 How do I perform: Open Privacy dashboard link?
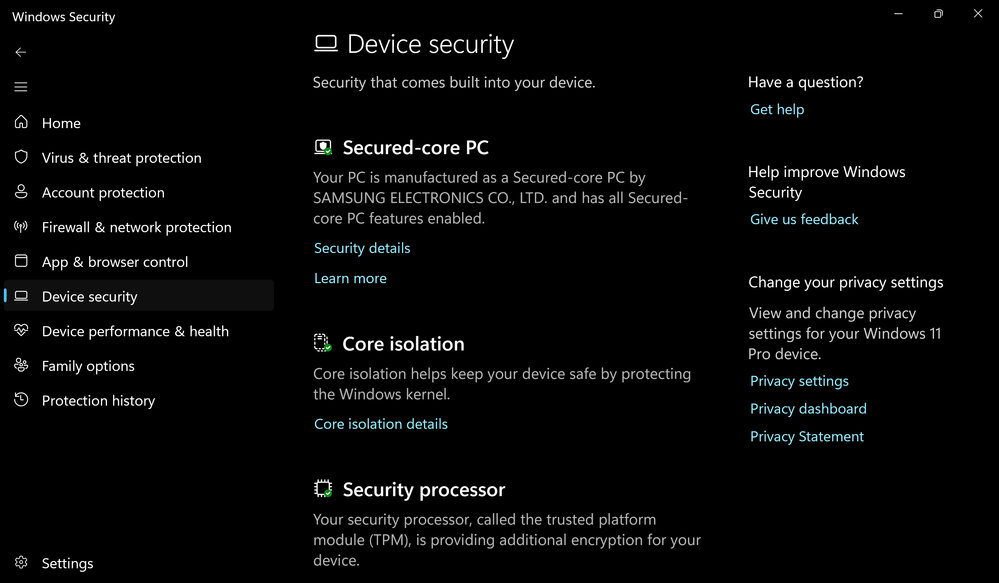808,409
